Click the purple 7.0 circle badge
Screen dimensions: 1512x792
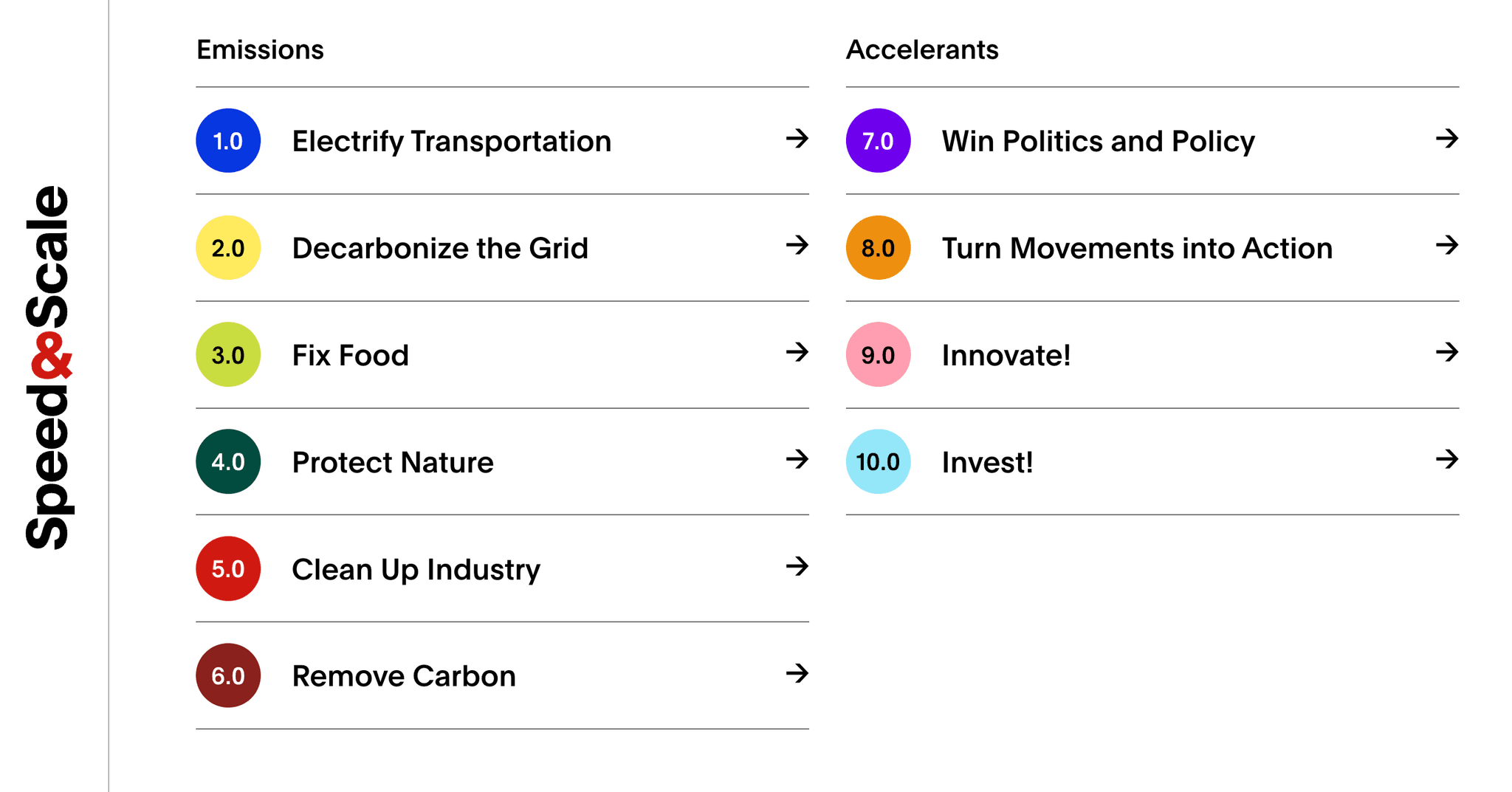pyautogui.click(x=878, y=141)
